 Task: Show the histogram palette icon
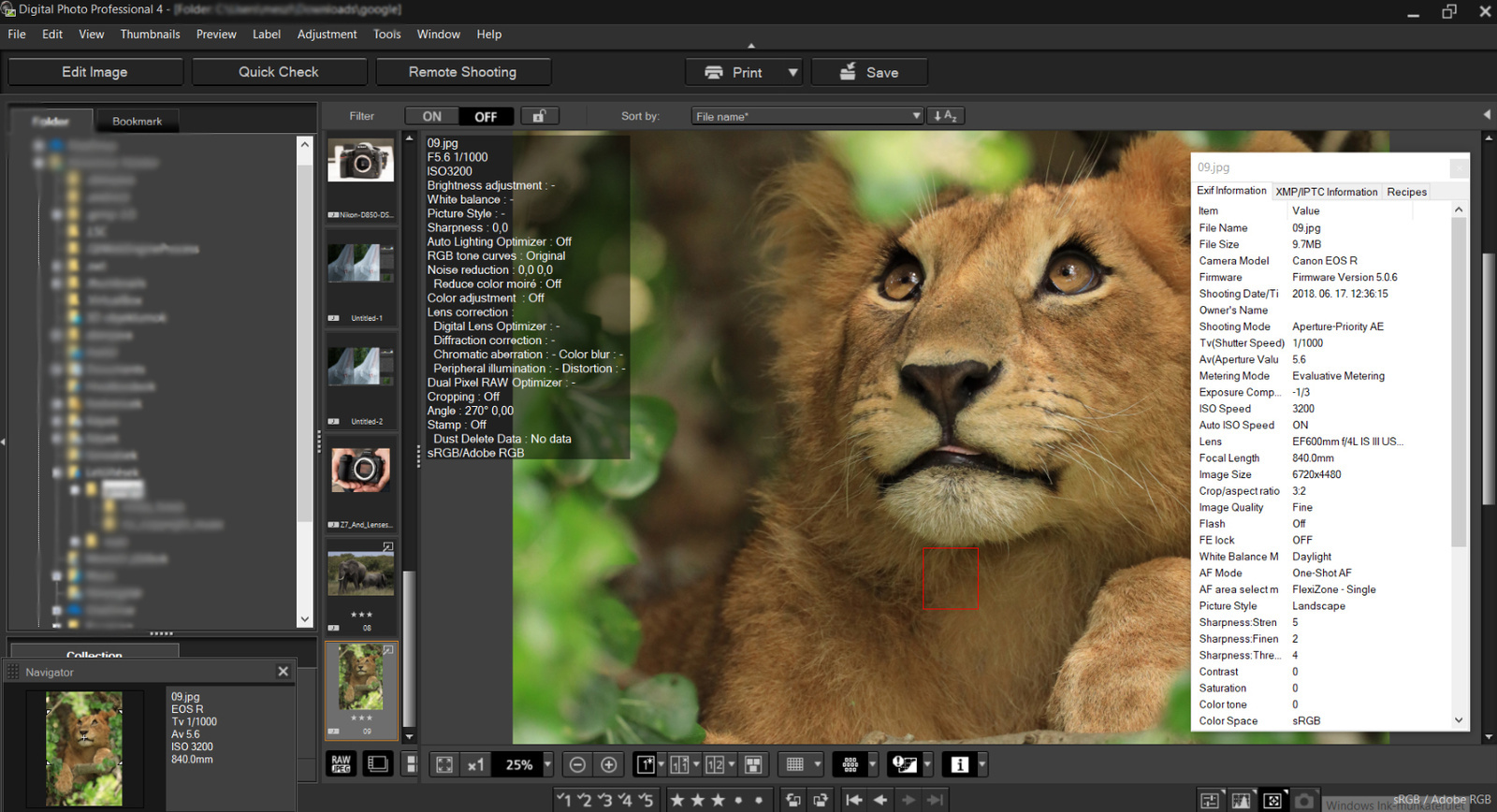pos(1242,801)
